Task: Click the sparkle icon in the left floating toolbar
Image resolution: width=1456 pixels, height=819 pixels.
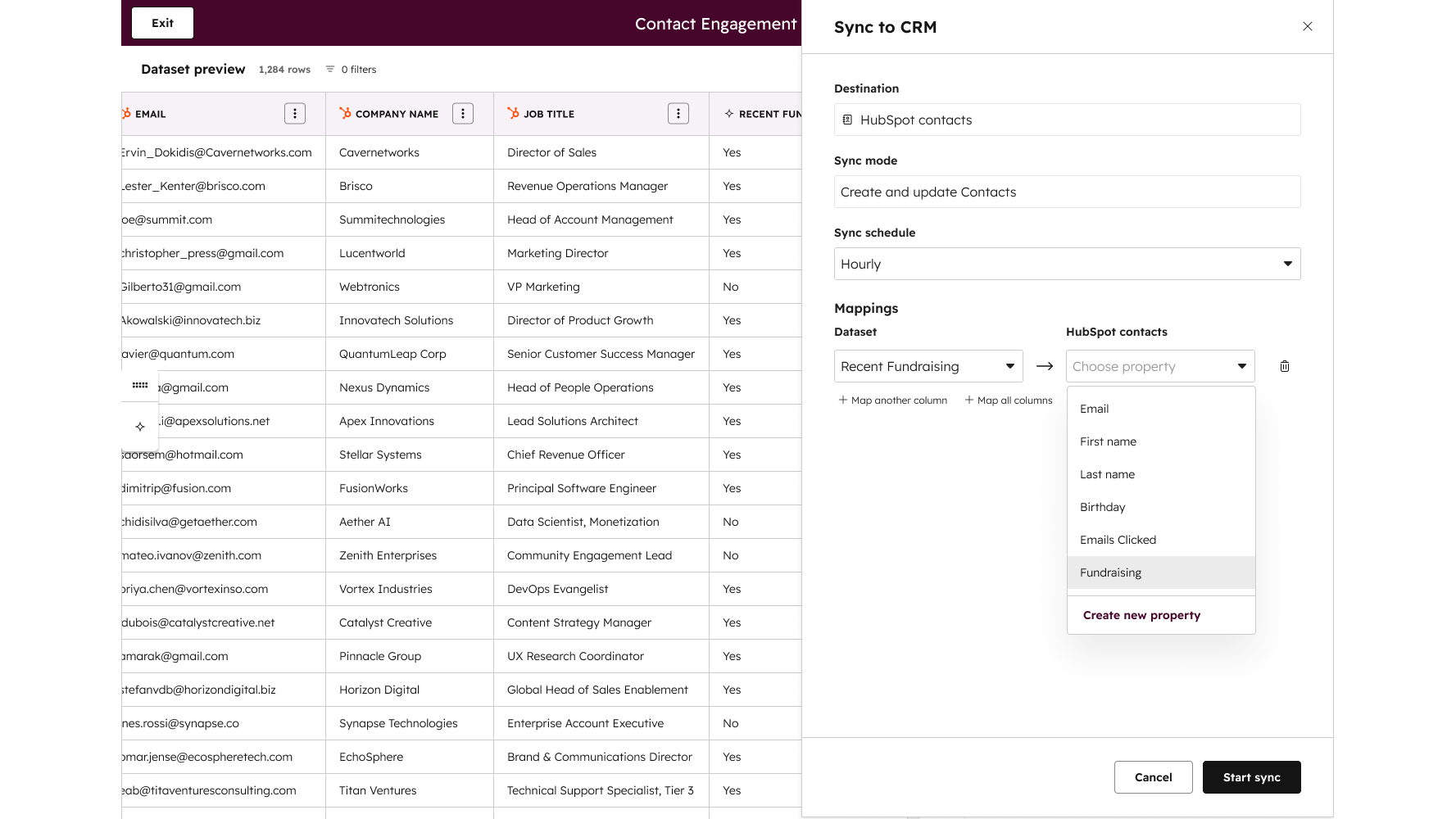Action: click(140, 427)
